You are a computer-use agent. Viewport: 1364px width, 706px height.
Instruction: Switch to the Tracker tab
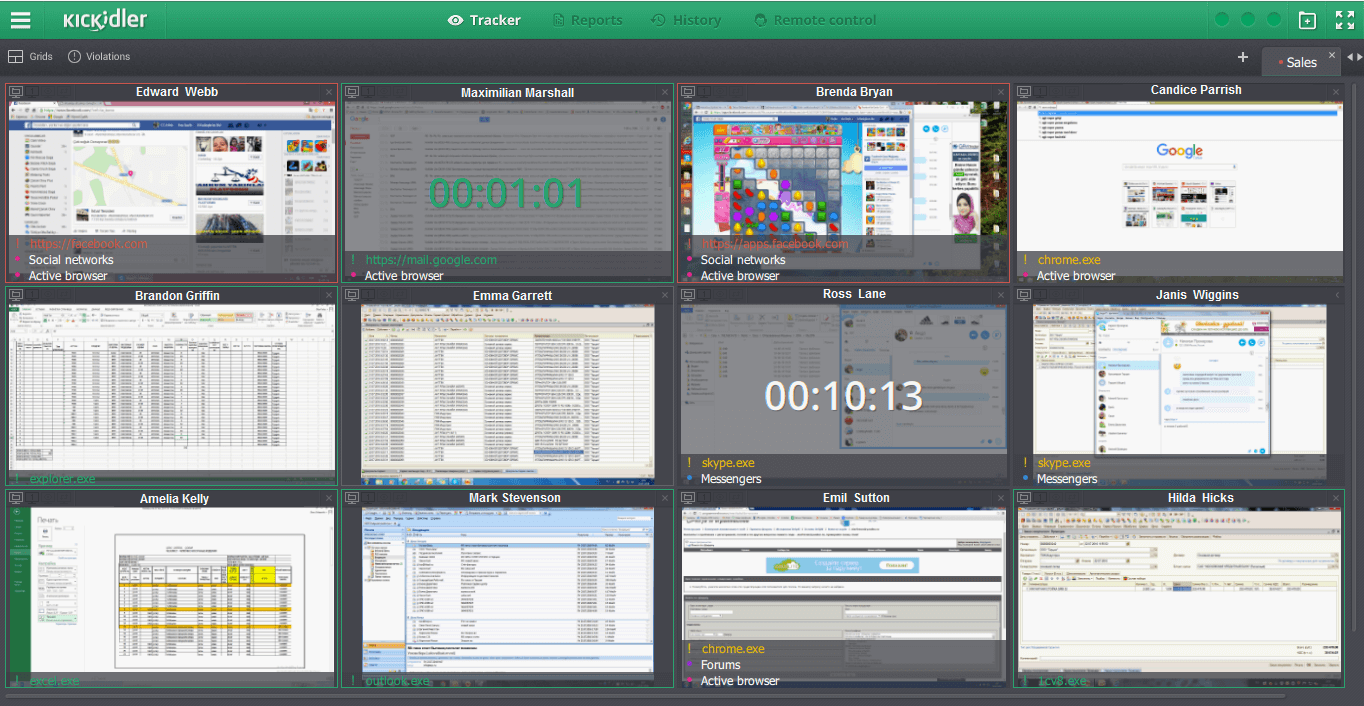click(x=485, y=20)
